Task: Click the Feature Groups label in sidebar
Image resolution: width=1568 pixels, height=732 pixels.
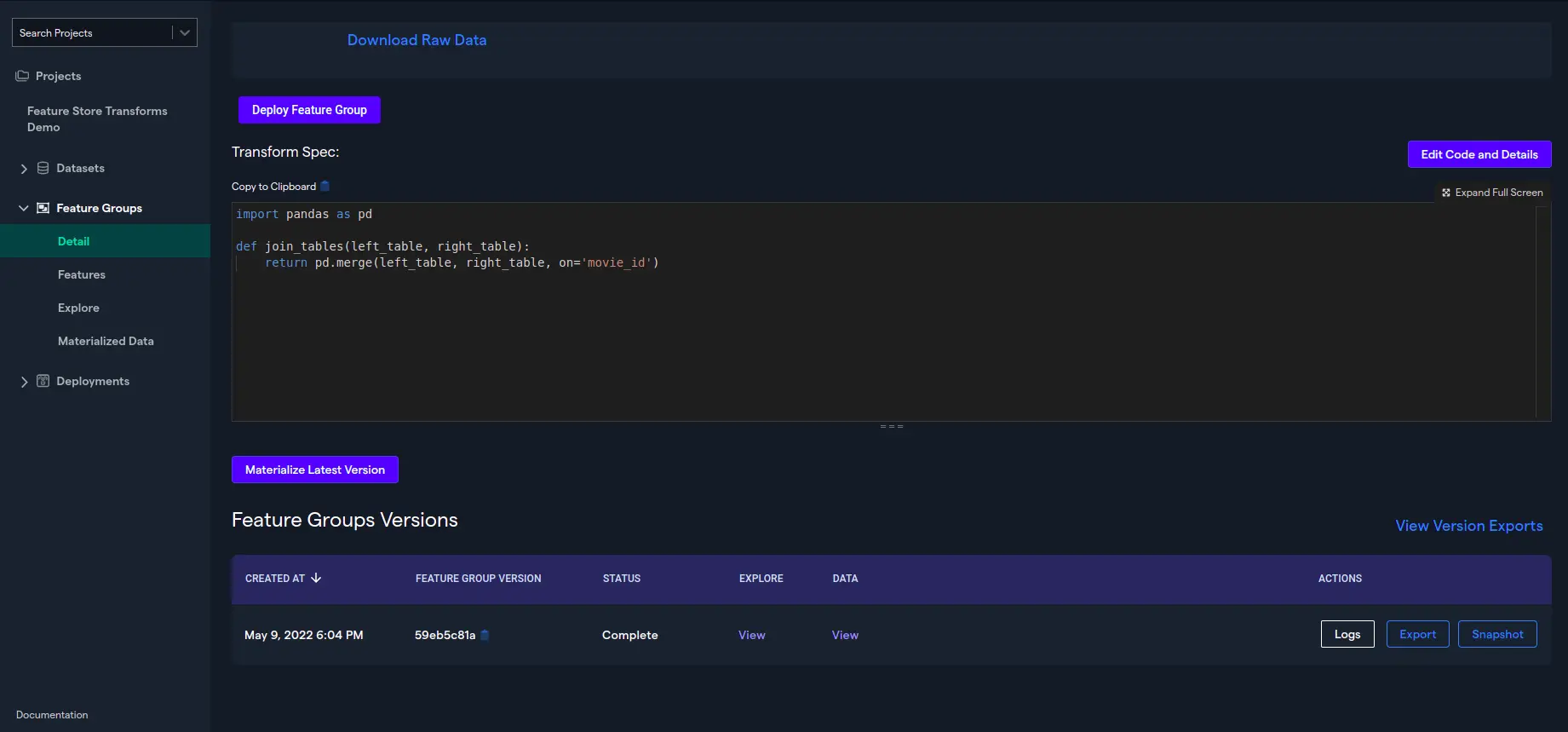Action: [x=99, y=208]
